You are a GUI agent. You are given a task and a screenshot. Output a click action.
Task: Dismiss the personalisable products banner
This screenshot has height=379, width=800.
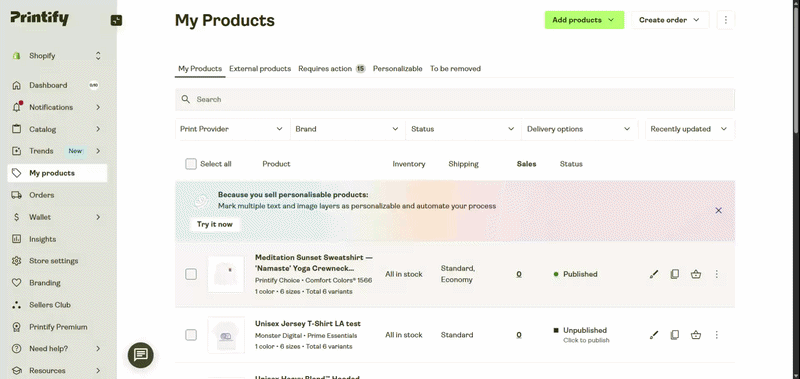pyautogui.click(x=718, y=210)
